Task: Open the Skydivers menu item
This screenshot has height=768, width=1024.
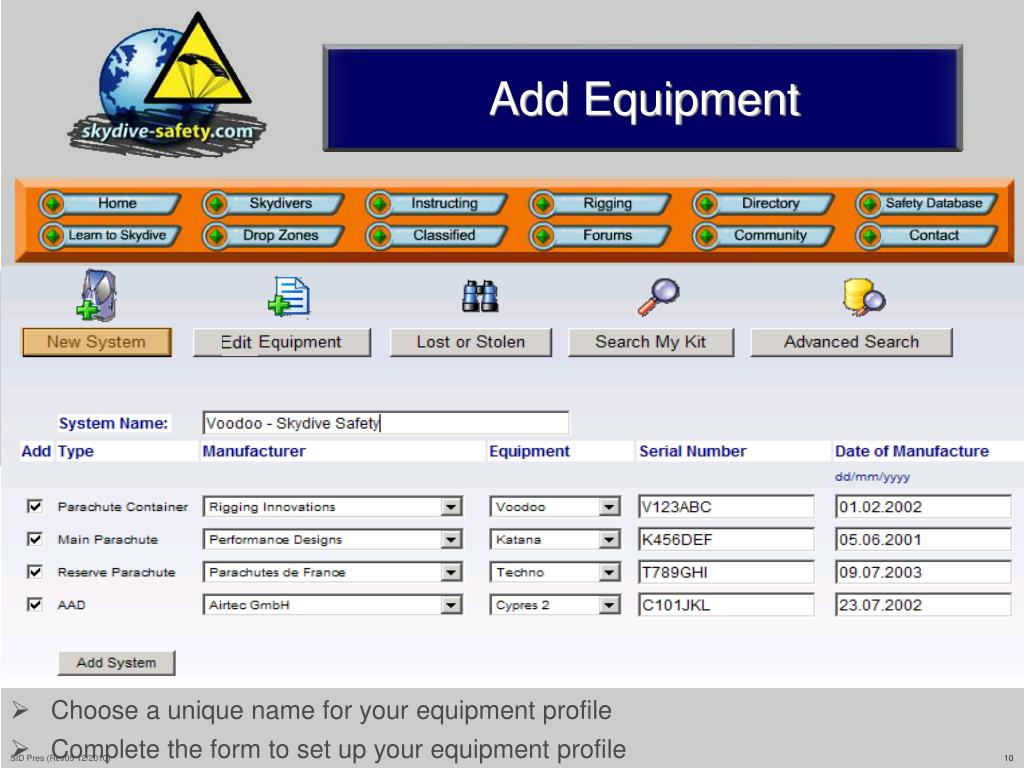Action: 274,204
